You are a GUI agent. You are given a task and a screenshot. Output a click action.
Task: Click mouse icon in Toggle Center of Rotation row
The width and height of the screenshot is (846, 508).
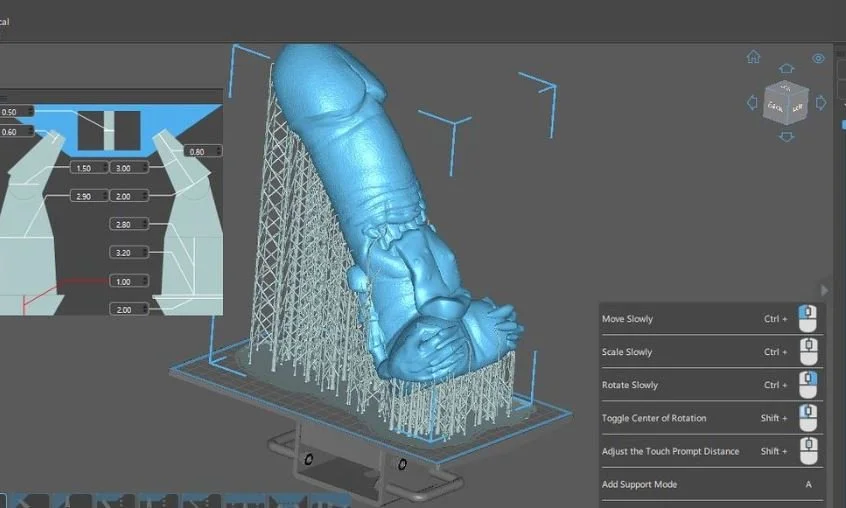click(x=808, y=418)
